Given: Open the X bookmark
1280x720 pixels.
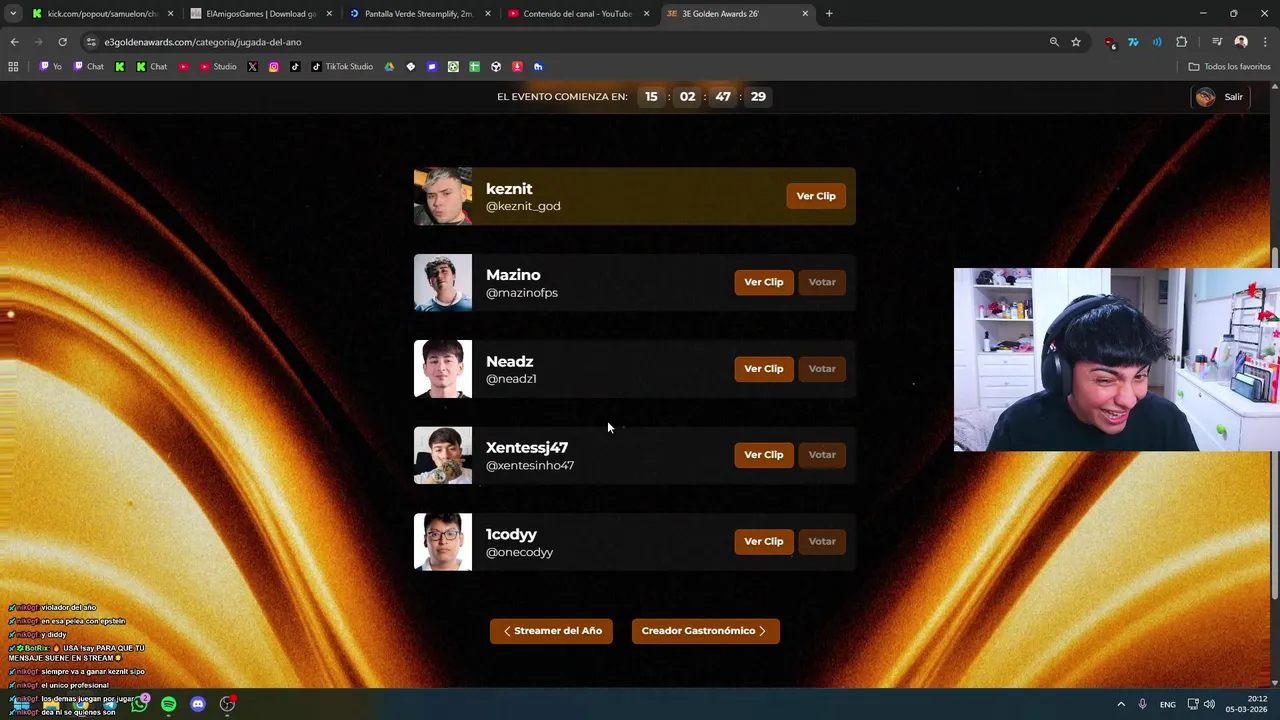Looking at the screenshot, I should tap(252, 67).
